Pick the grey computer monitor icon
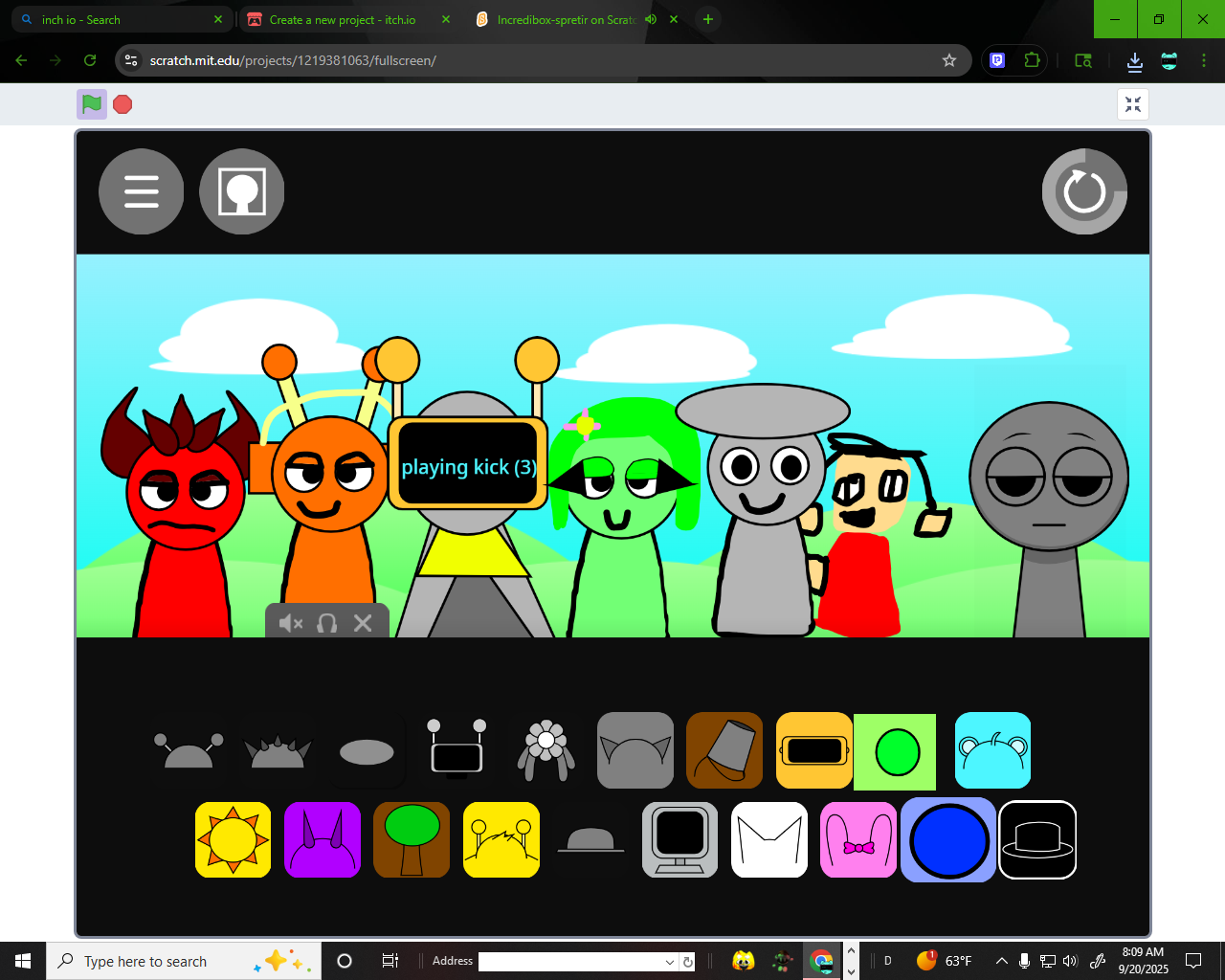The height and width of the screenshot is (980, 1225). pyautogui.click(x=680, y=840)
